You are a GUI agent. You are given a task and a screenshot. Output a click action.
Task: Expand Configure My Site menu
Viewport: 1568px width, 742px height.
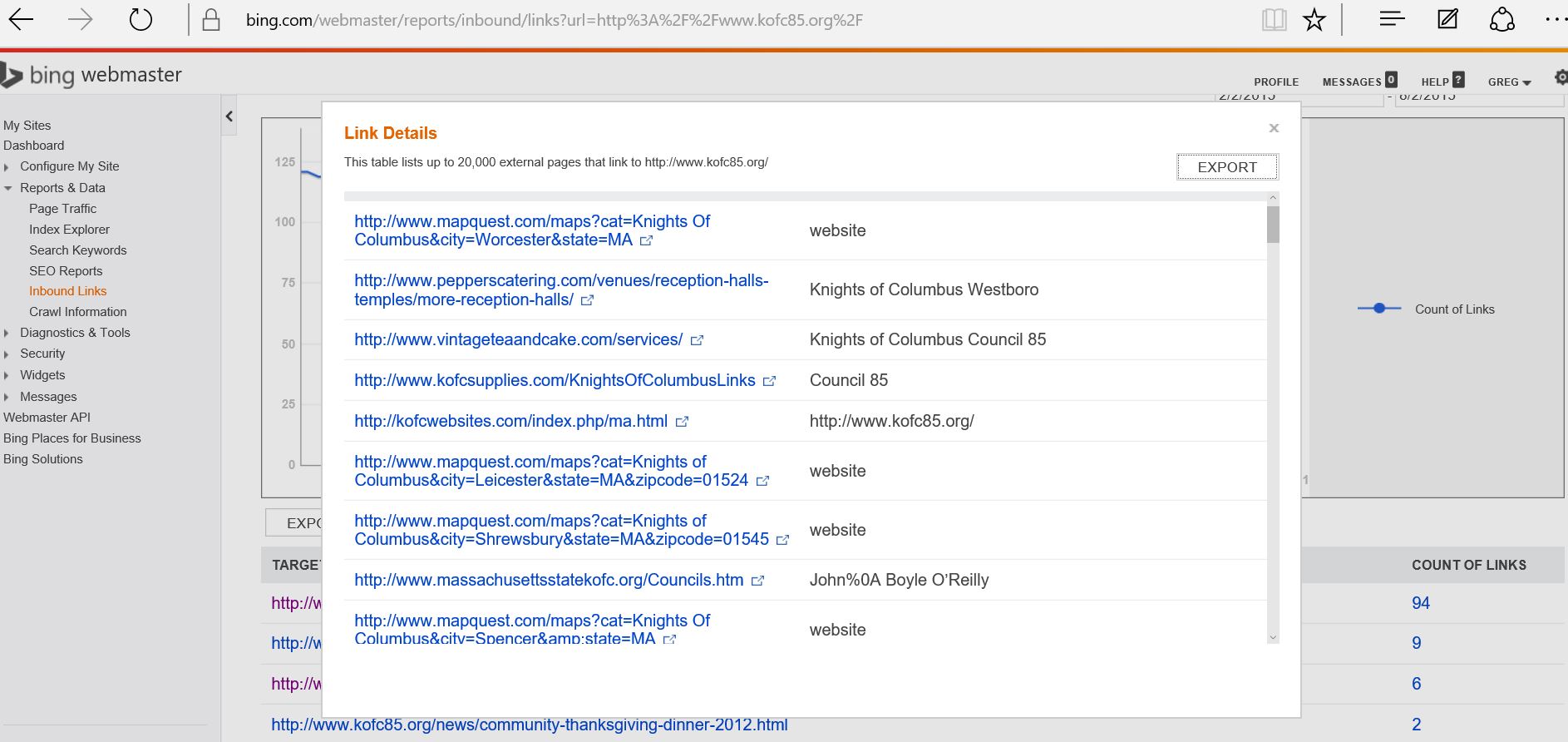(7, 167)
